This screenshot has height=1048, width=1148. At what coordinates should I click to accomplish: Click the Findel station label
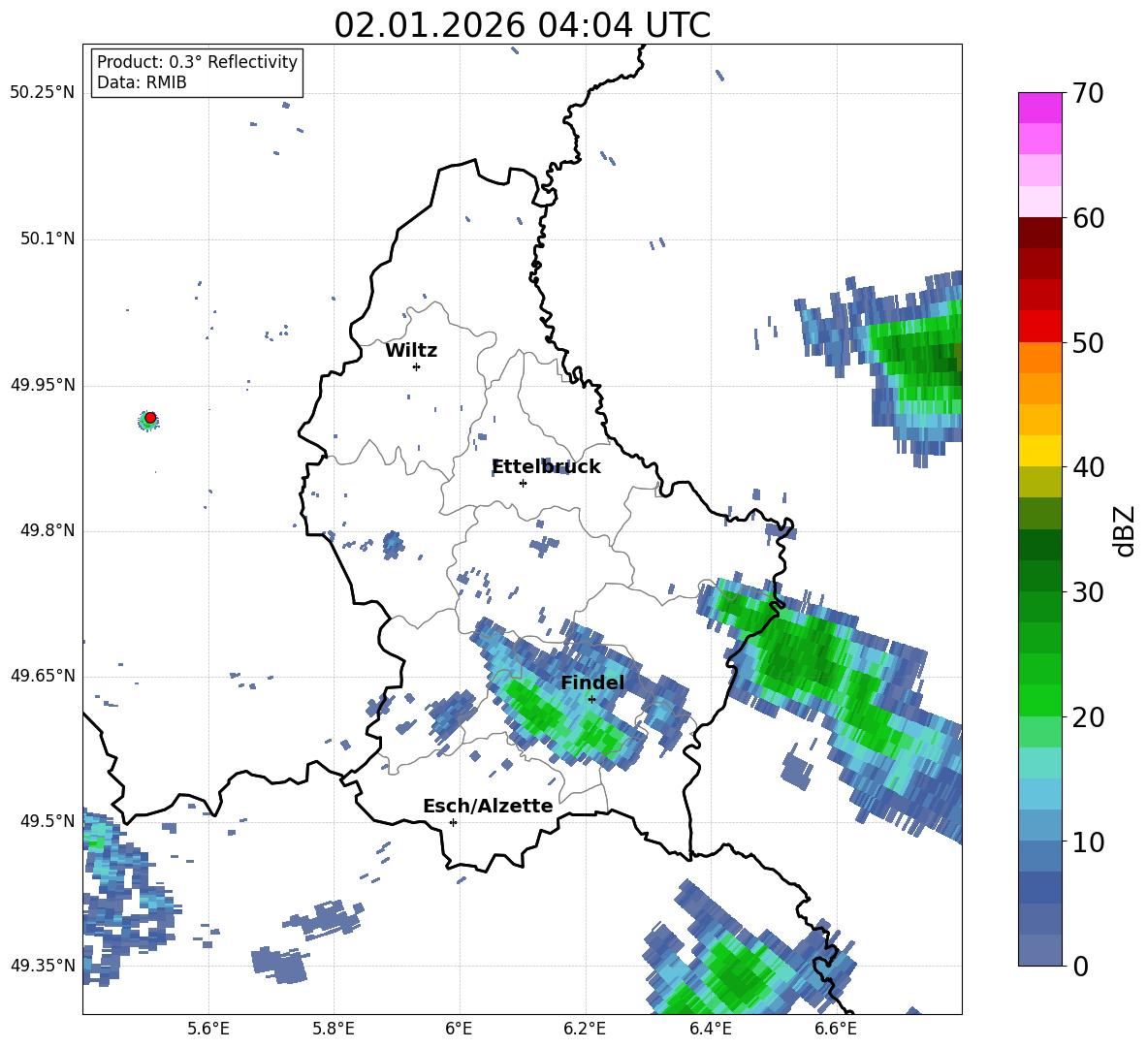tap(592, 683)
